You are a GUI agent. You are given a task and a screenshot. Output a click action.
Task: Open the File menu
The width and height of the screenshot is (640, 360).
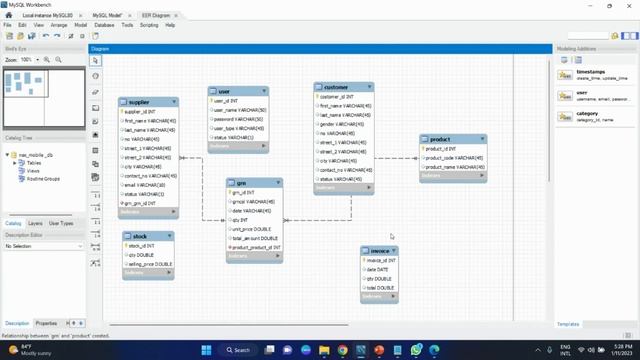7,25
